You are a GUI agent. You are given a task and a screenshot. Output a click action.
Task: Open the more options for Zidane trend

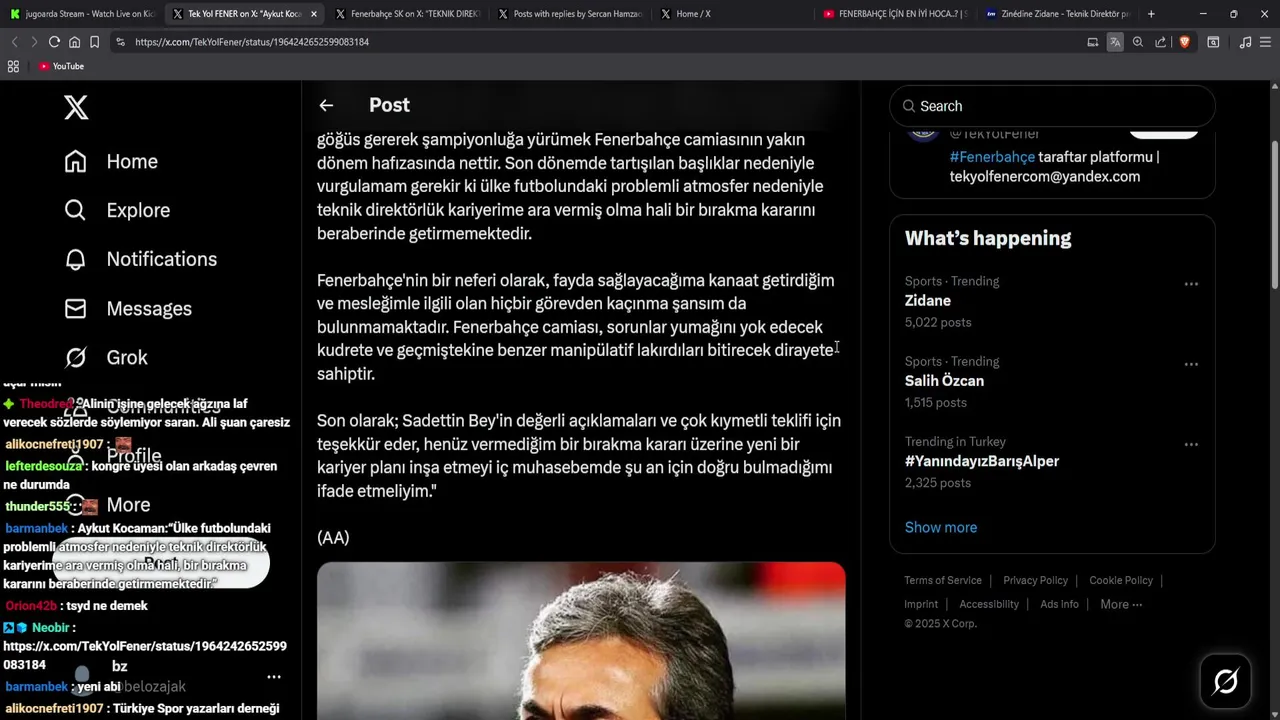(x=1191, y=284)
